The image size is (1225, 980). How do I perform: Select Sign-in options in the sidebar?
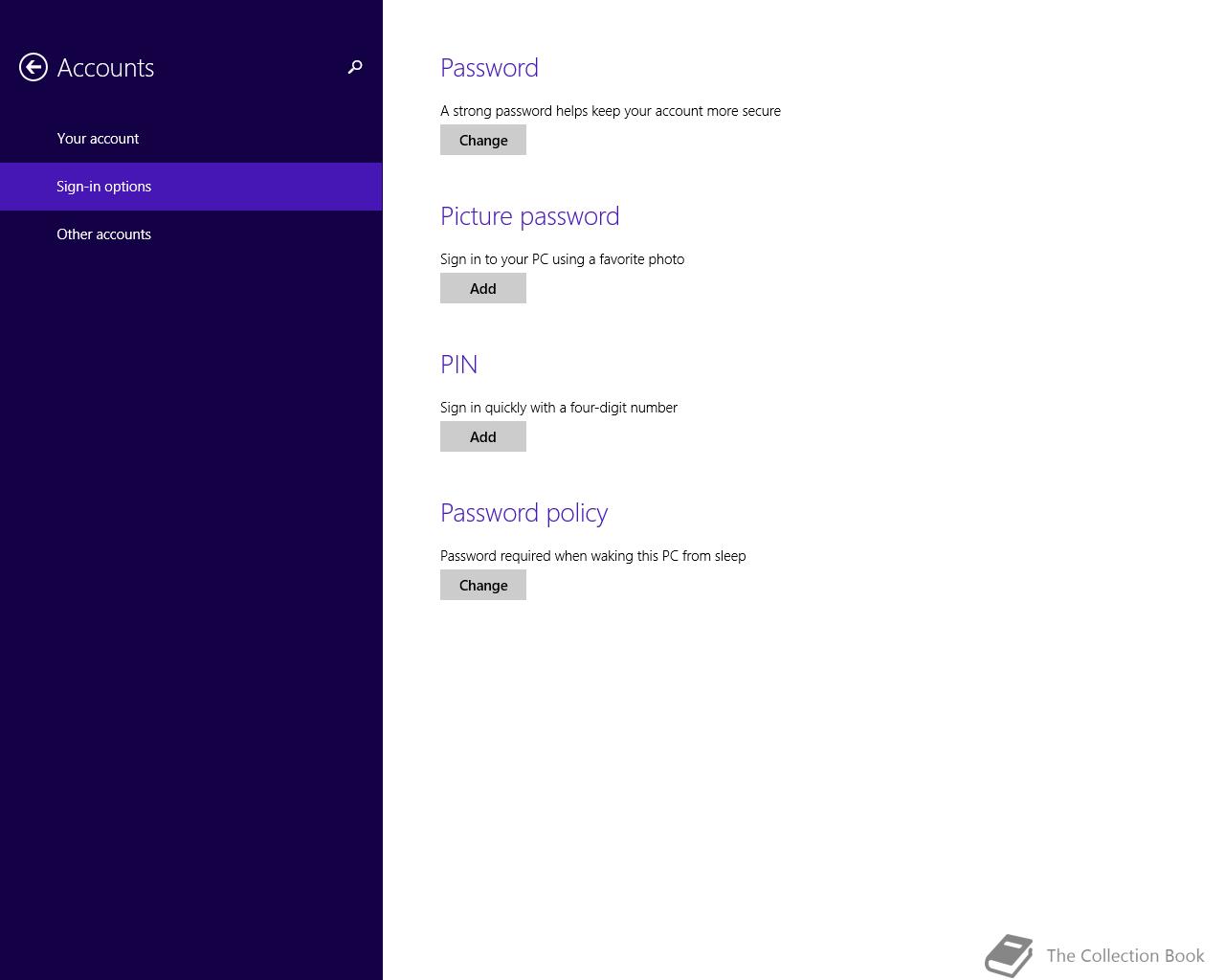pyautogui.click(x=103, y=186)
